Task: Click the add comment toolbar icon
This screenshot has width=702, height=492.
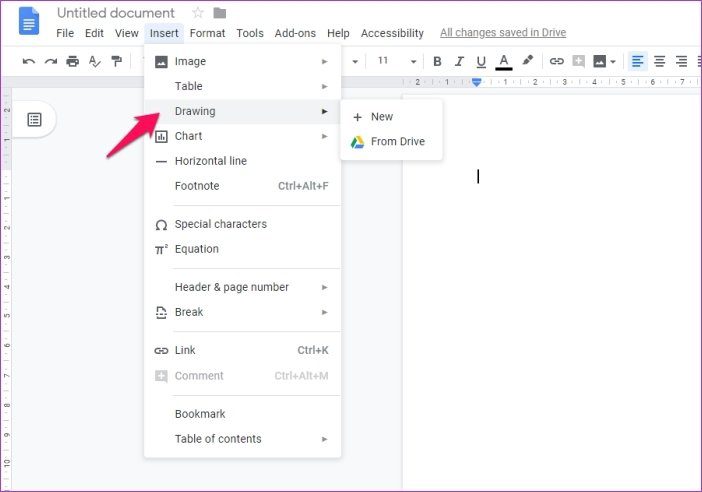Action: coord(578,61)
